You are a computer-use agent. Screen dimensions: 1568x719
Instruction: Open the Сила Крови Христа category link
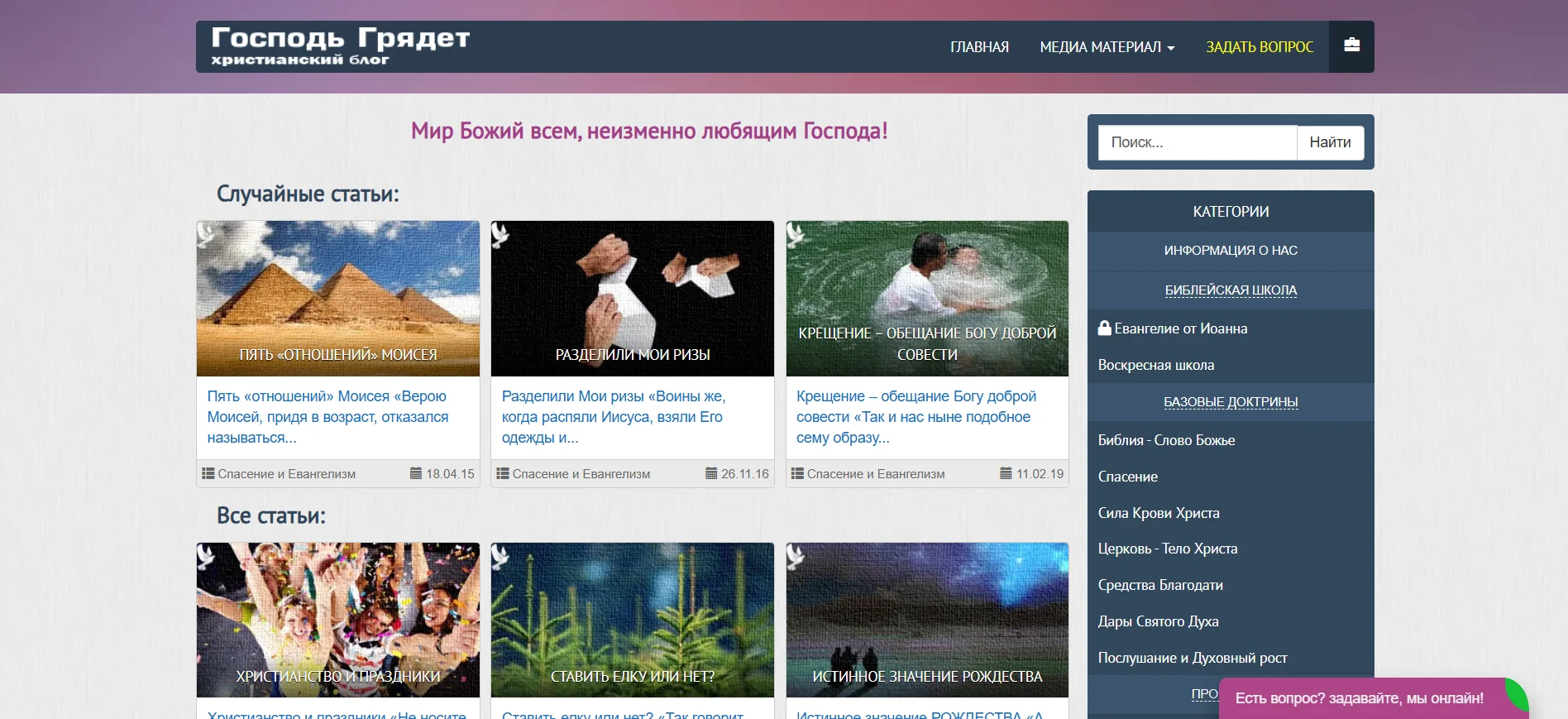click(x=1159, y=513)
